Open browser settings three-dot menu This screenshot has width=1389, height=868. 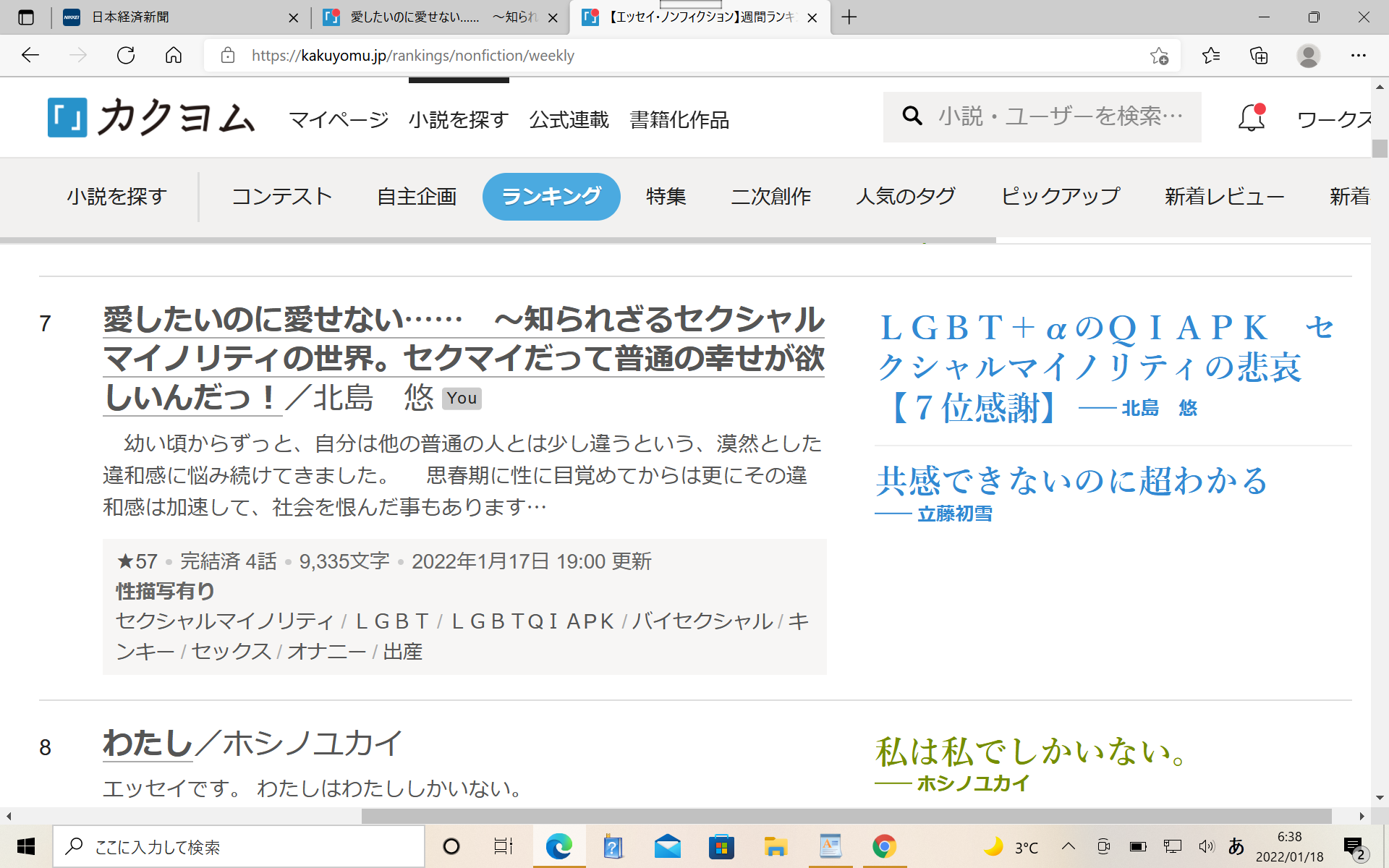[1359, 55]
